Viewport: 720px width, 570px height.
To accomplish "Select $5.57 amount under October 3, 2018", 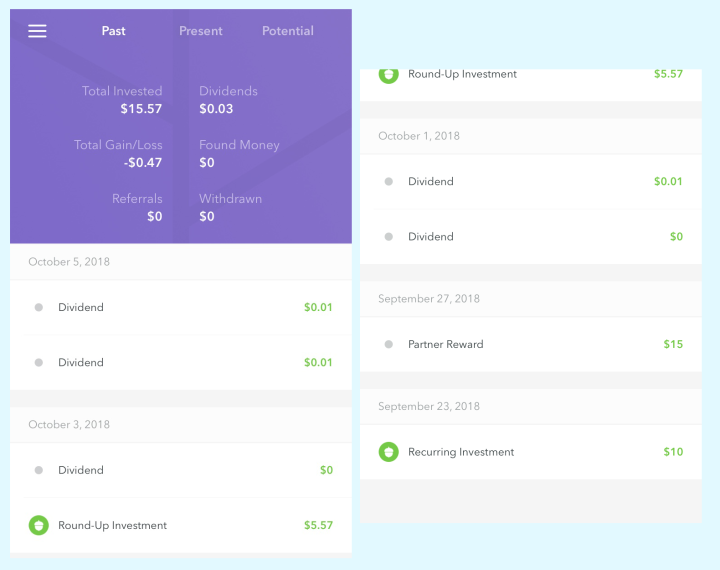I will click(x=318, y=525).
